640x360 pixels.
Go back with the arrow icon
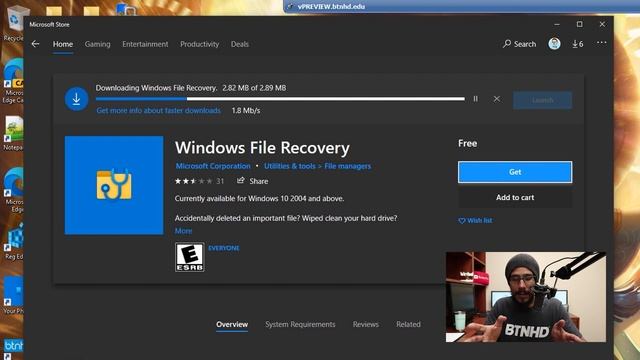[x=36, y=44]
